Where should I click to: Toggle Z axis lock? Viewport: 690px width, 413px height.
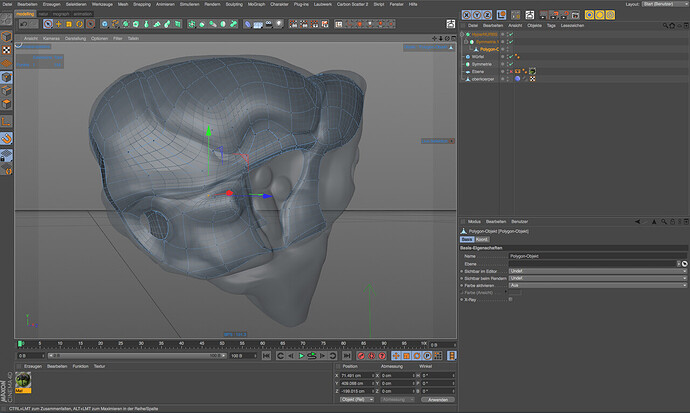click(488, 15)
